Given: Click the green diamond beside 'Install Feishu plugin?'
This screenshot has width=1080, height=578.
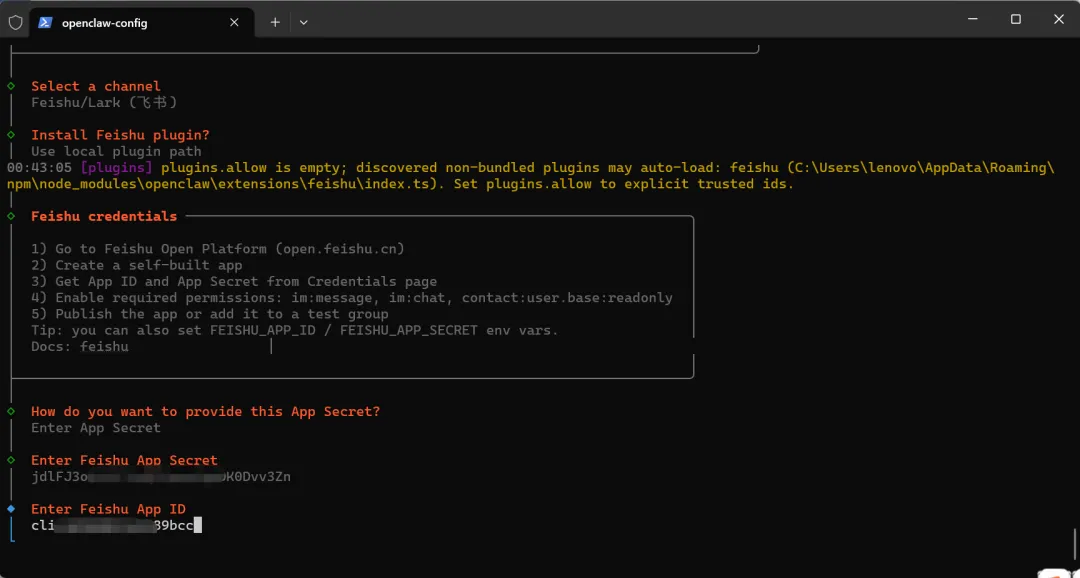Looking at the screenshot, I should tap(11, 135).
